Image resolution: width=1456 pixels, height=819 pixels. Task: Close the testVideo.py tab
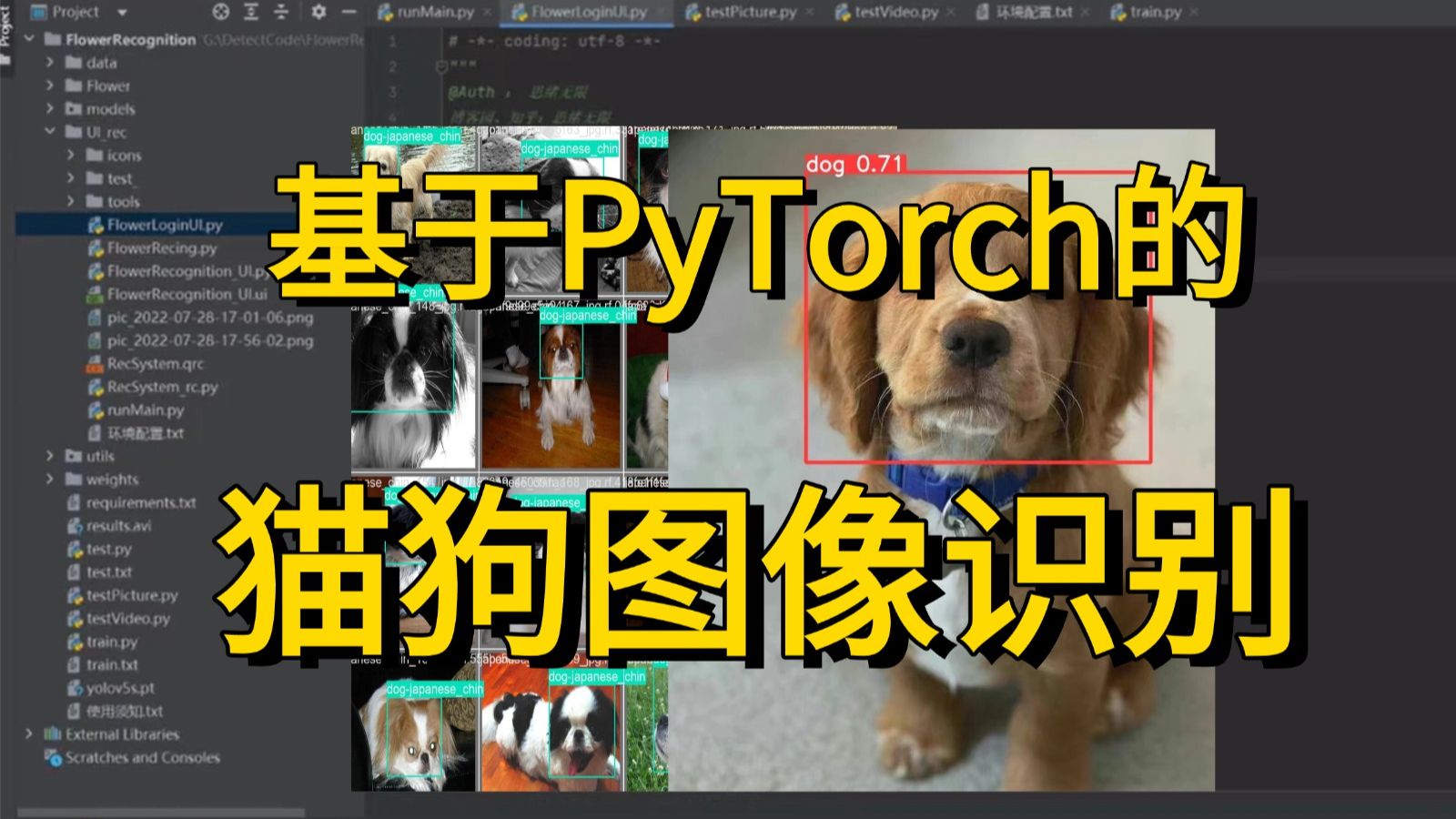[951, 13]
